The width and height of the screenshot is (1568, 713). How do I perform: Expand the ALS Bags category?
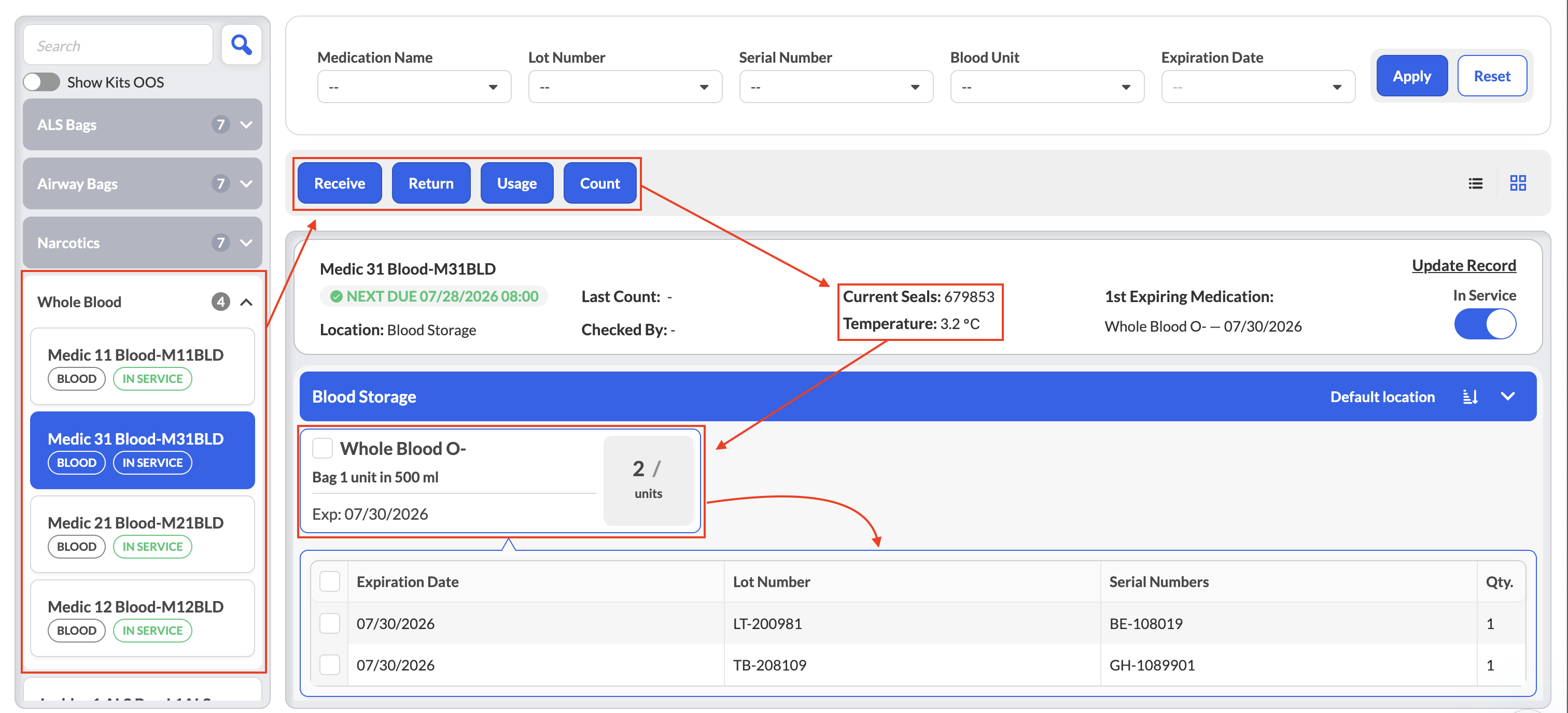pos(143,125)
